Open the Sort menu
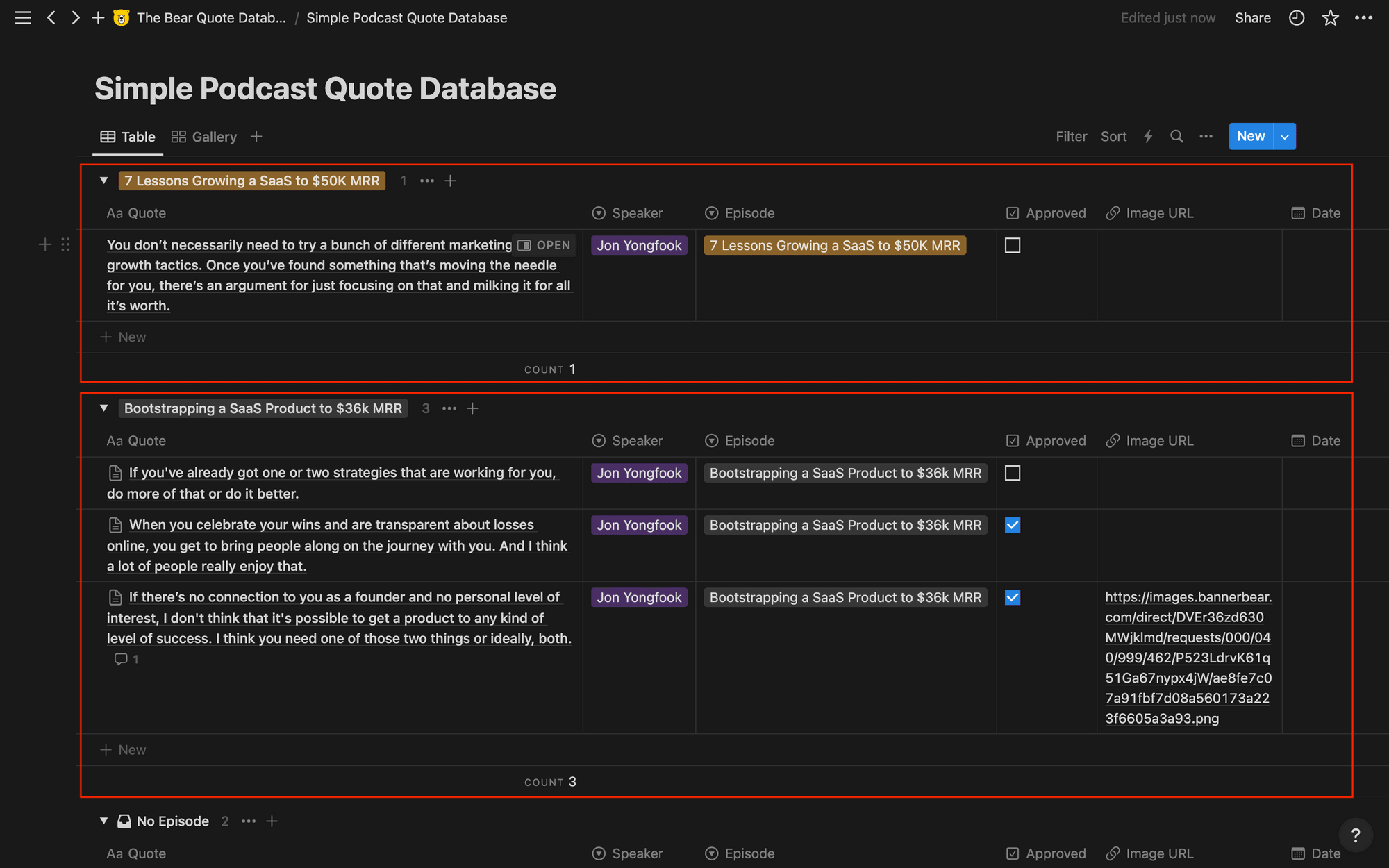The image size is (1389, 868). [1113, 136]
